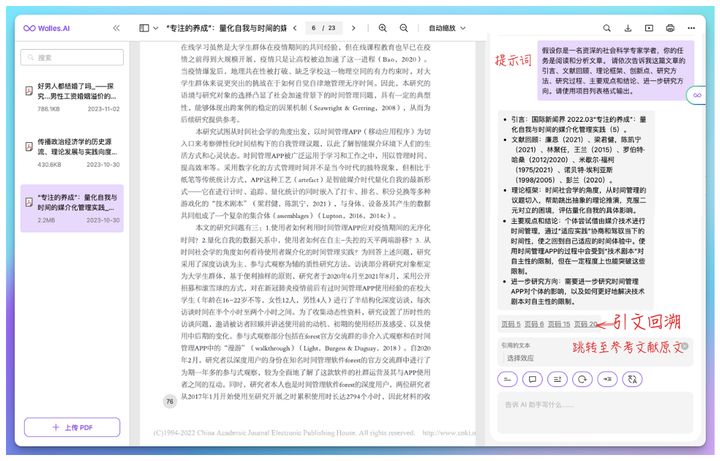Click the round regenerate arrow icon
This screenshot has width=720, height=461.
click(x=582, y=379)
